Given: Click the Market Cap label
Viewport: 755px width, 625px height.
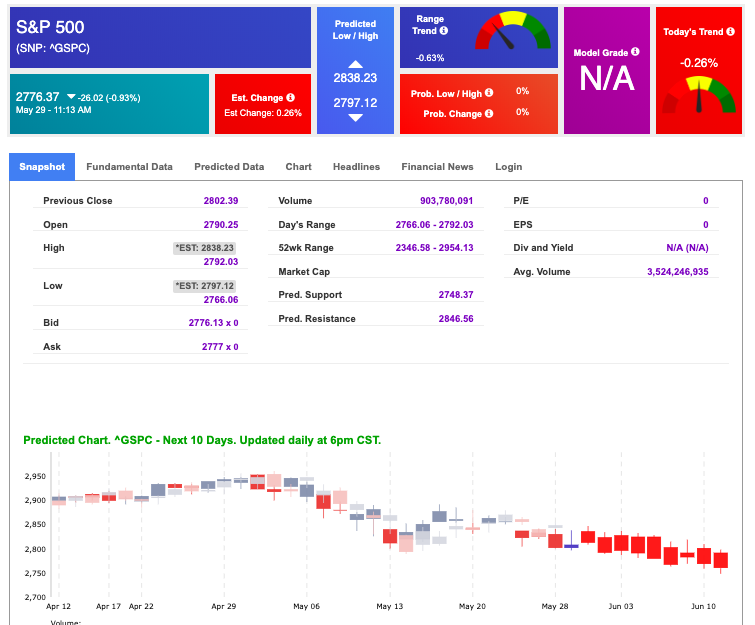Looking at the screenshot, I should tap(304, 272).
